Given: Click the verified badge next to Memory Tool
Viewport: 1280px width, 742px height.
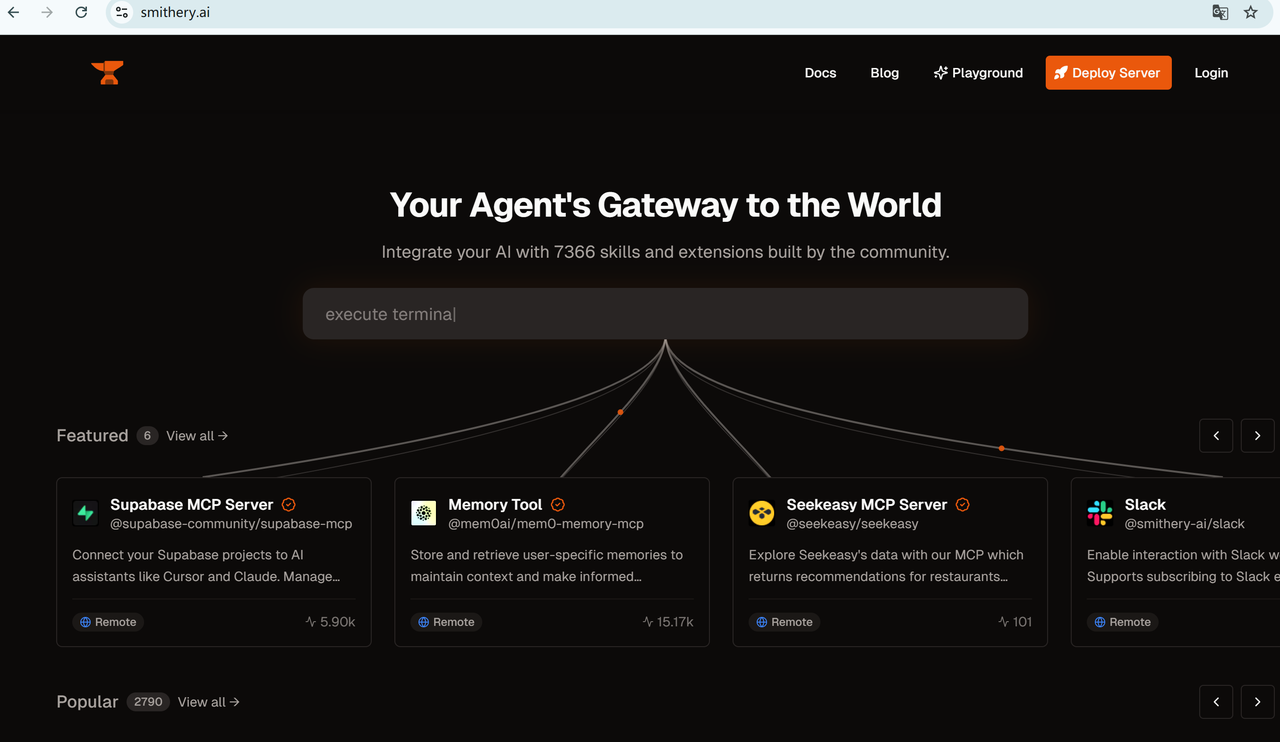Looking at the screenshot, I should [558, 505].
